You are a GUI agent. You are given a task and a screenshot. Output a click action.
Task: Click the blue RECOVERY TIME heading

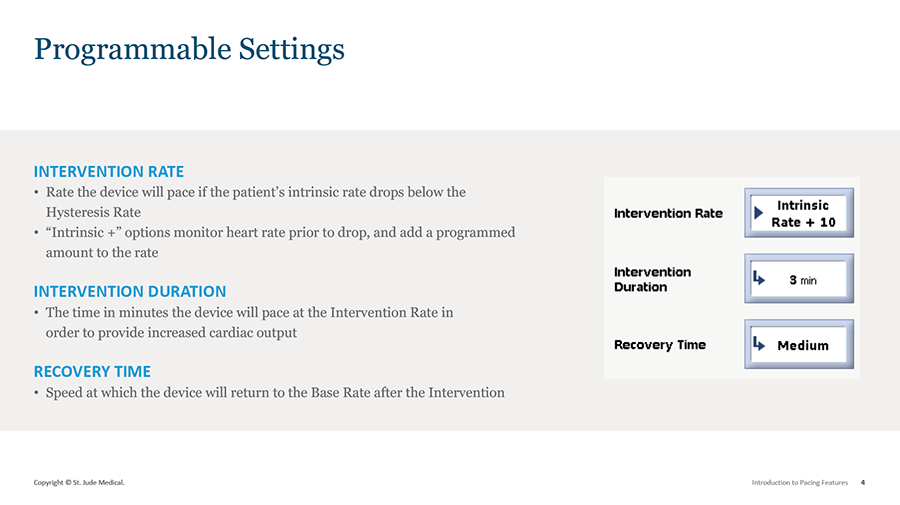coord(92,371)
